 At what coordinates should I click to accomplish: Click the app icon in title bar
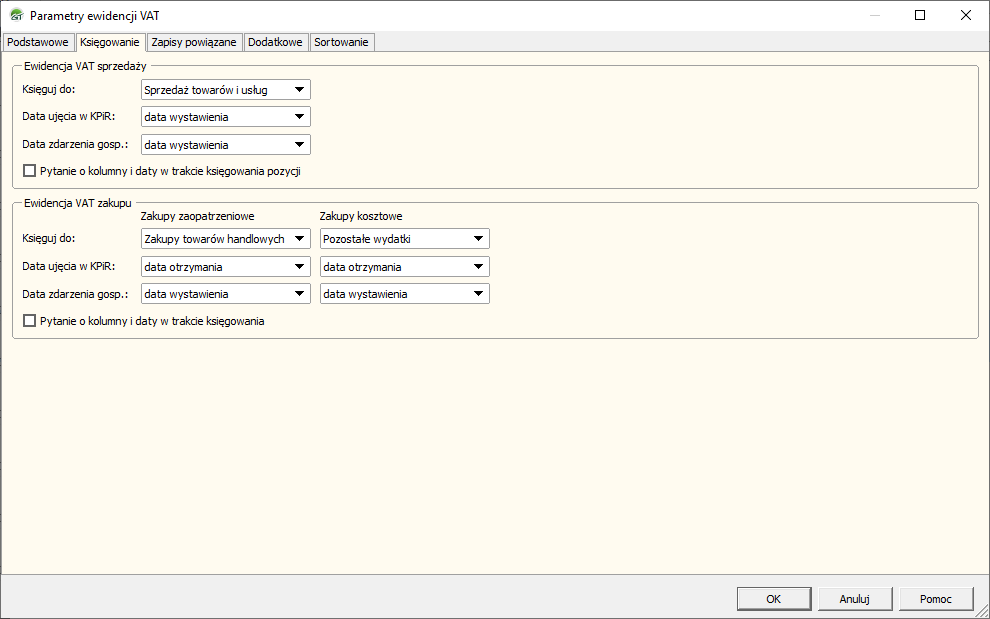pyautogui.click(x=16, y=16)
